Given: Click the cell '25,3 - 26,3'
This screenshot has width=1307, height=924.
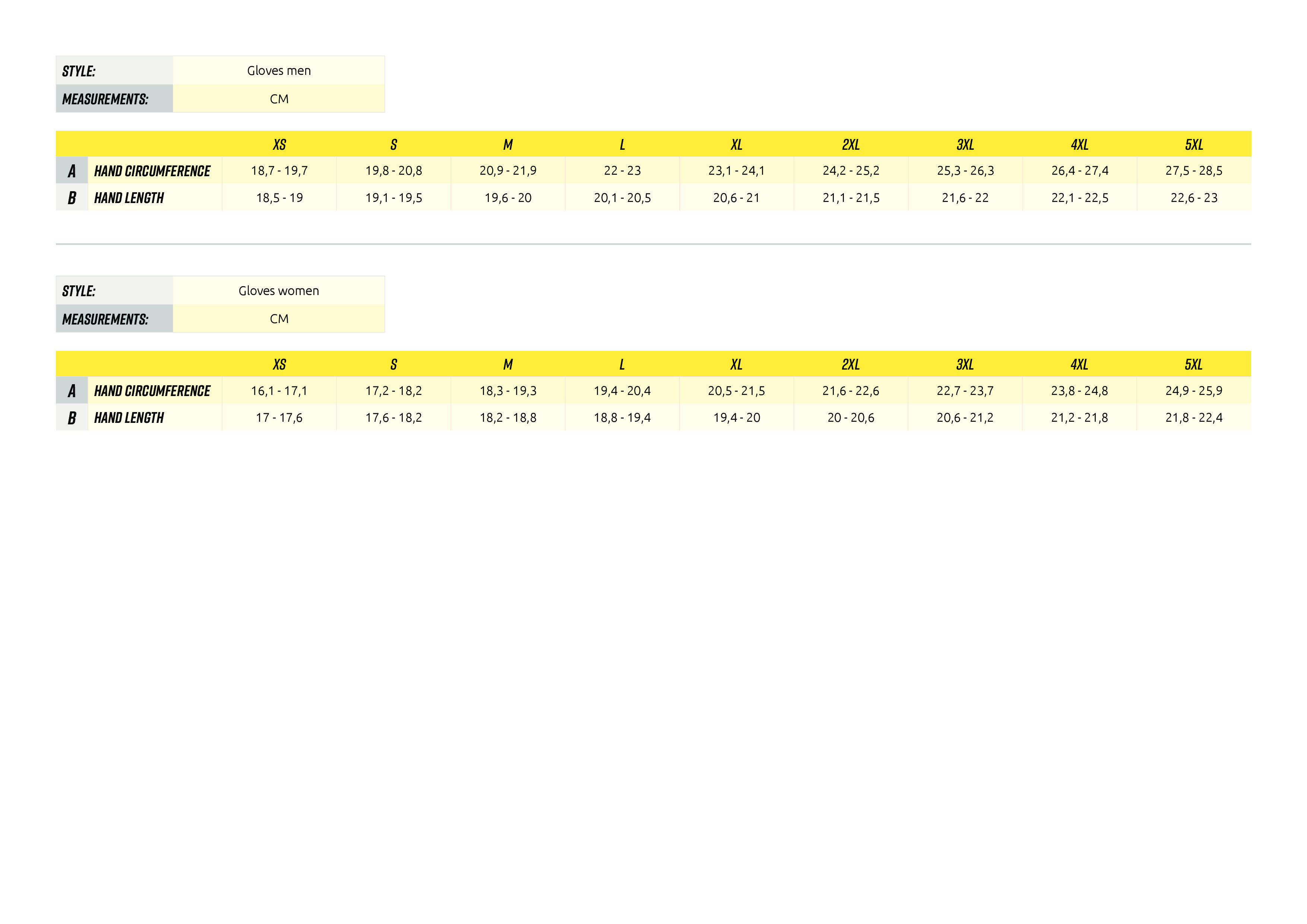Looking at the screenshot, I should click(x=965, y=171).
